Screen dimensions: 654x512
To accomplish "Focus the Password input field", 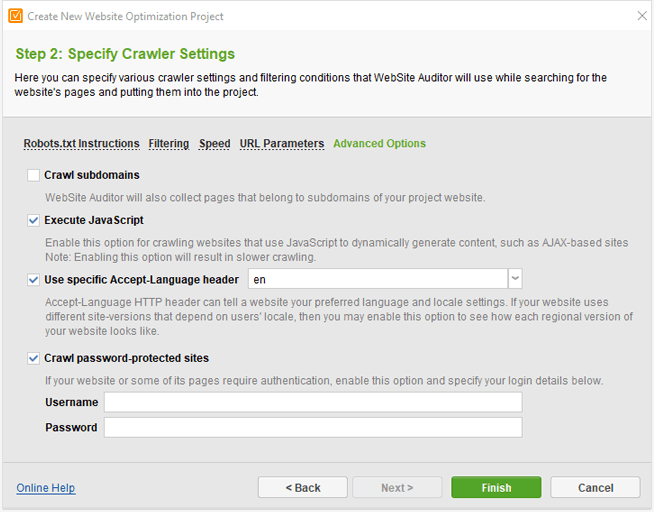I will [x=313, y=427].
